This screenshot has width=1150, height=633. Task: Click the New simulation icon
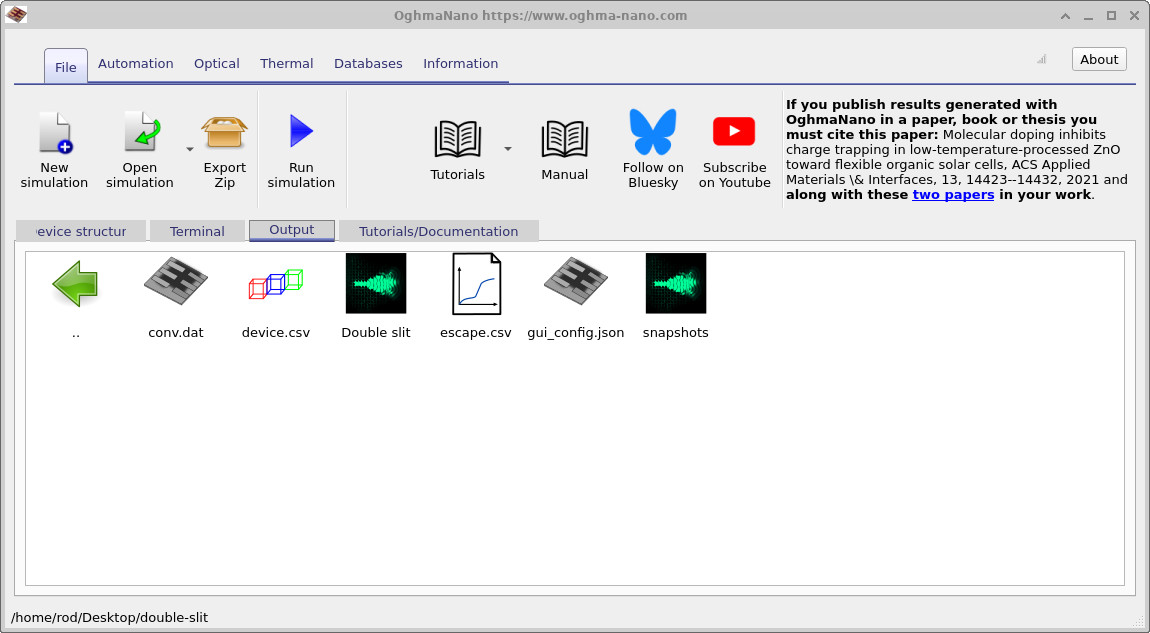(x=54, y=134)
